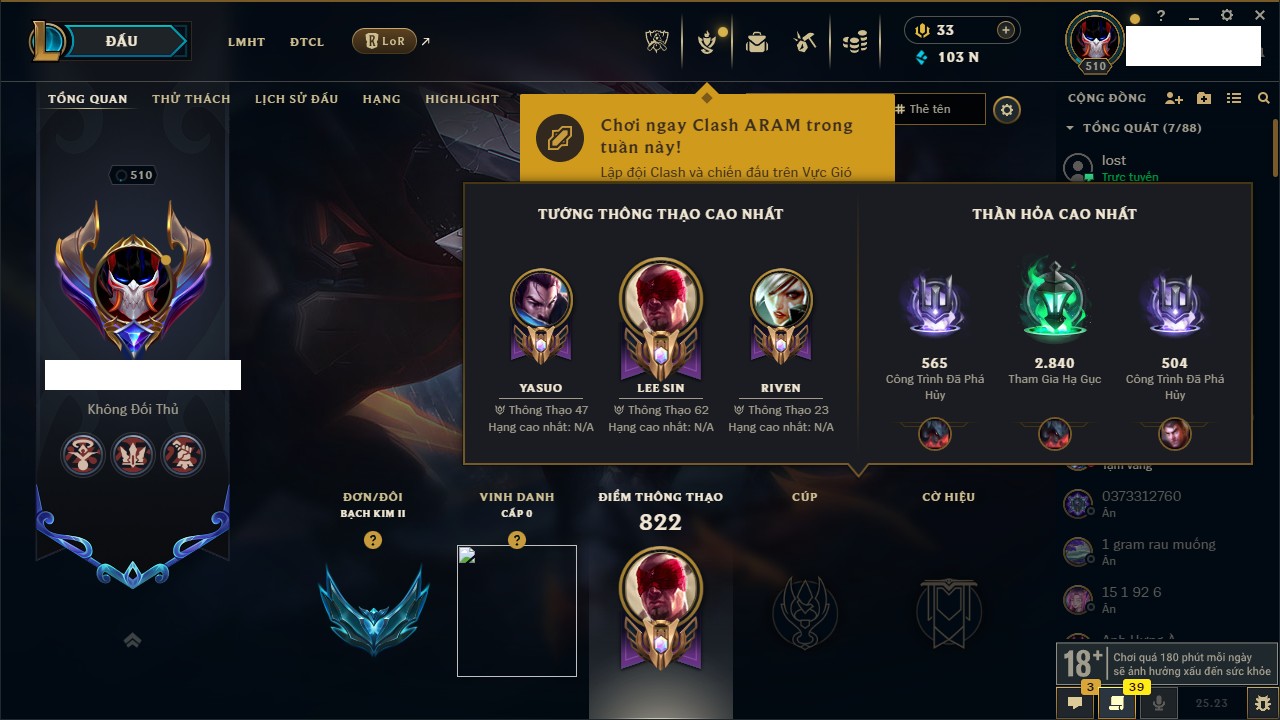Open the profile settings gear icon
The width and height of the screenshot is (1280, 720).
pyautogui.click(x=1007, y=110)
